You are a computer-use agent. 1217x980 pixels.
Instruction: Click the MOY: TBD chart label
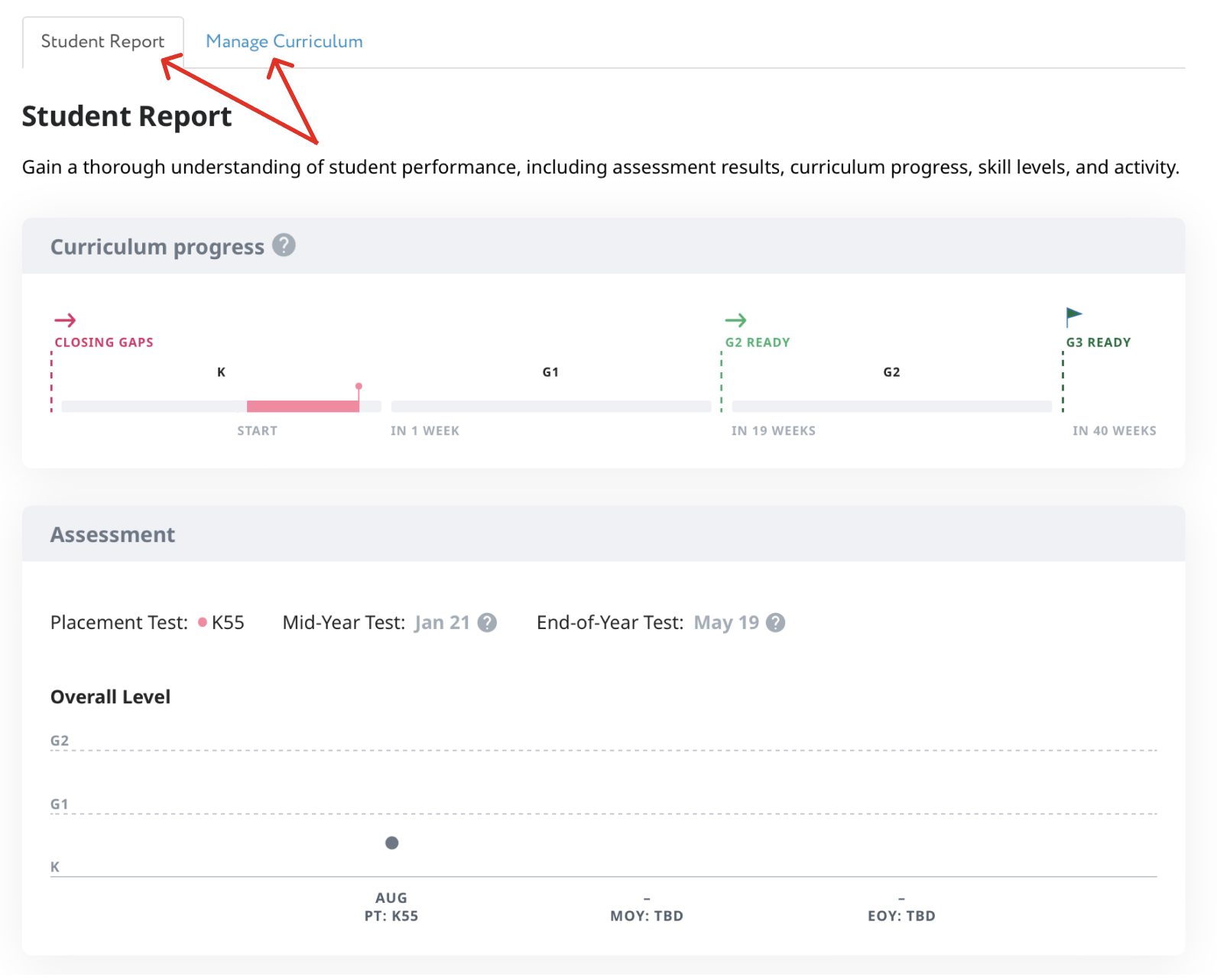pyautogui.click(x=646, y=916)
